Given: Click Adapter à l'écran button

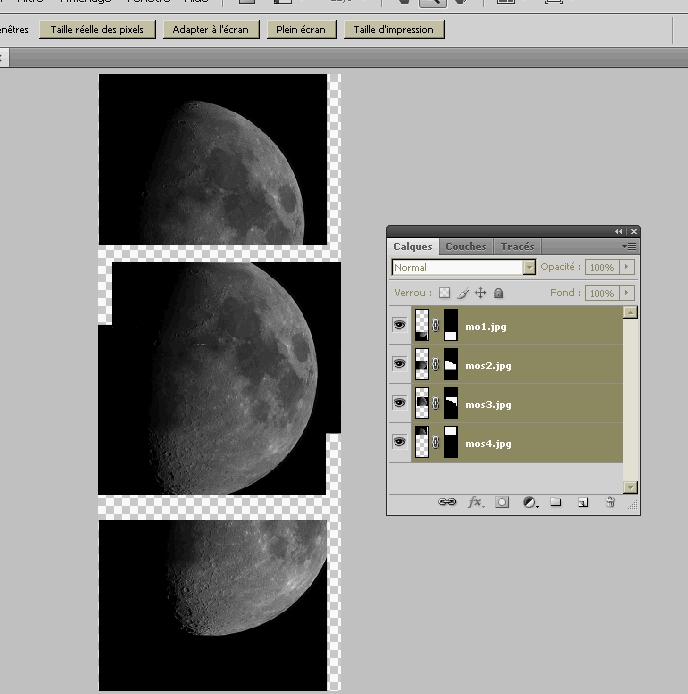Looking at the screenshot, I should click(211, 30).
